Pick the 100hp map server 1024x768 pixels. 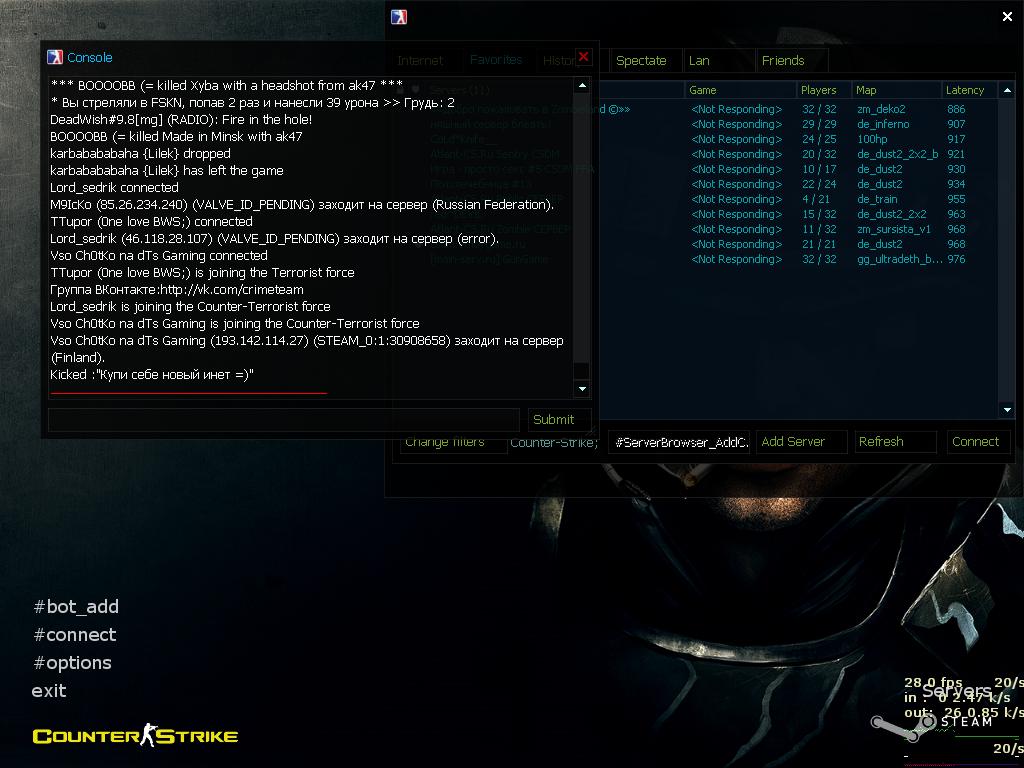click(x=697, y=139)
